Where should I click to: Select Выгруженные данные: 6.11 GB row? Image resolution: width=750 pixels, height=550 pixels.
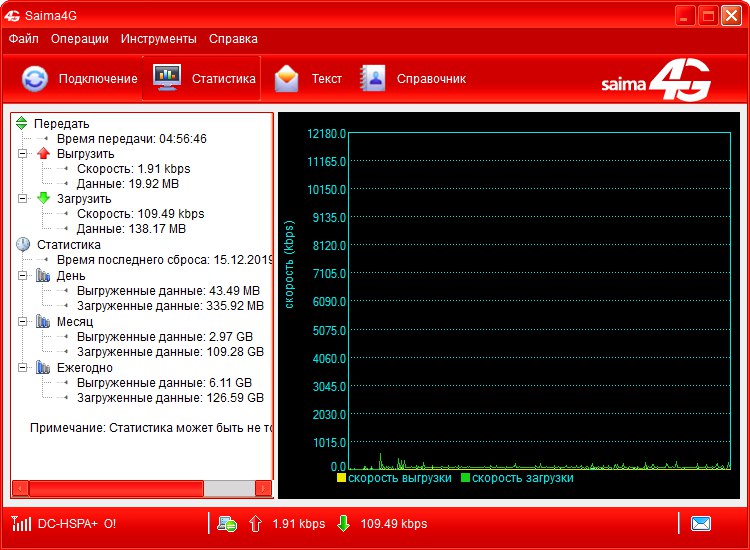point(165,383)
